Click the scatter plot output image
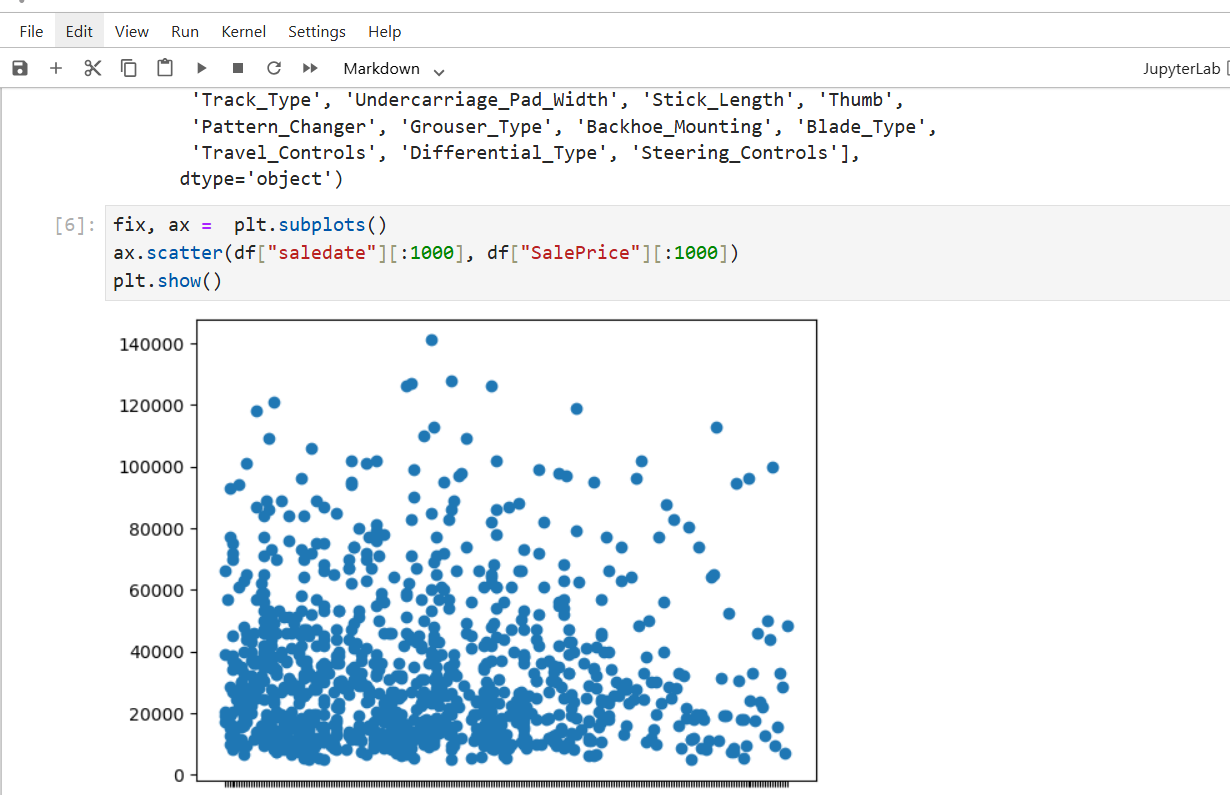Image resolution: width=1230 pixels, height=795 pixels. coord(506,550)
